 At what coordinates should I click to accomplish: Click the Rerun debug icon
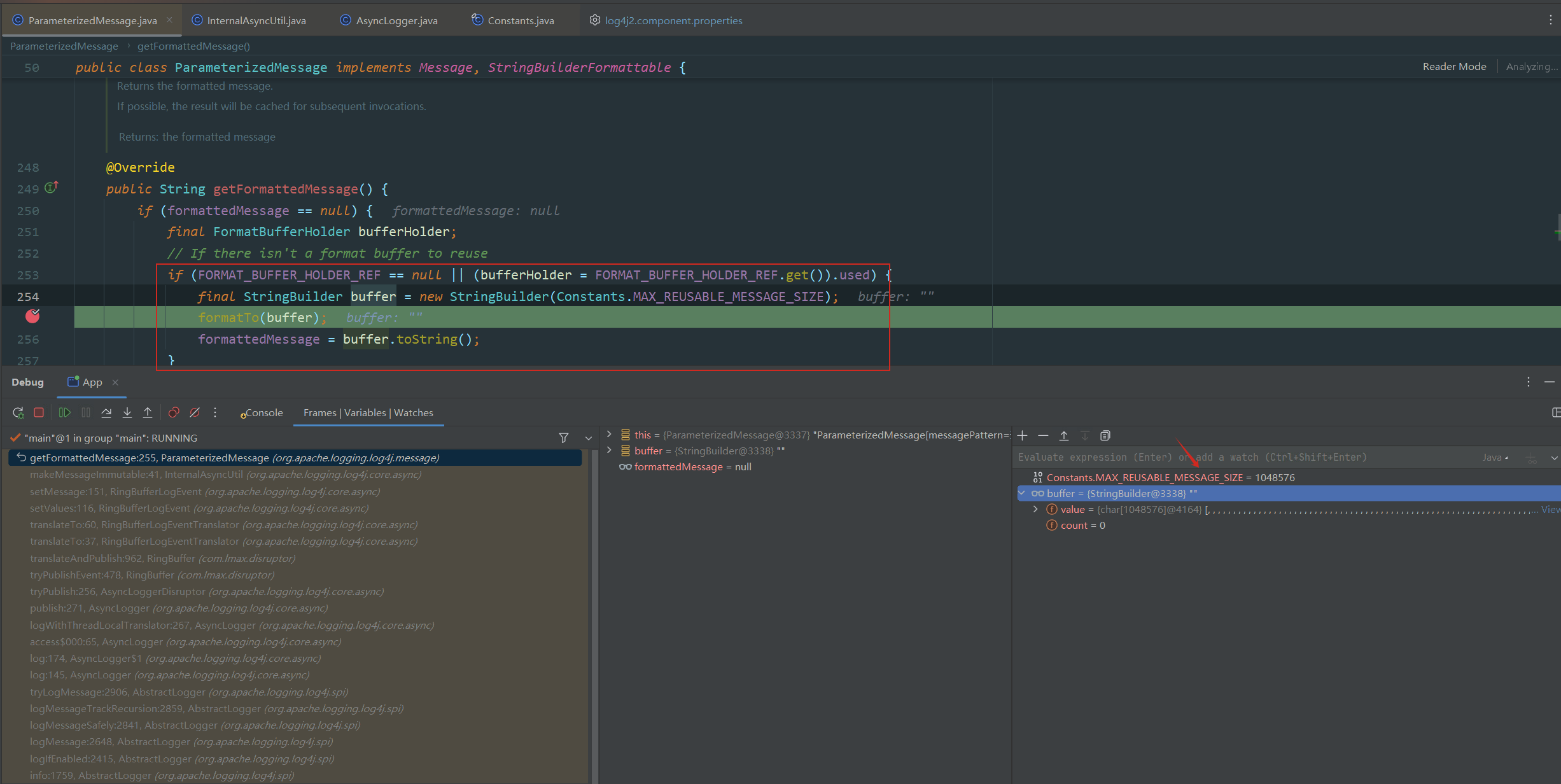(18, 412)
